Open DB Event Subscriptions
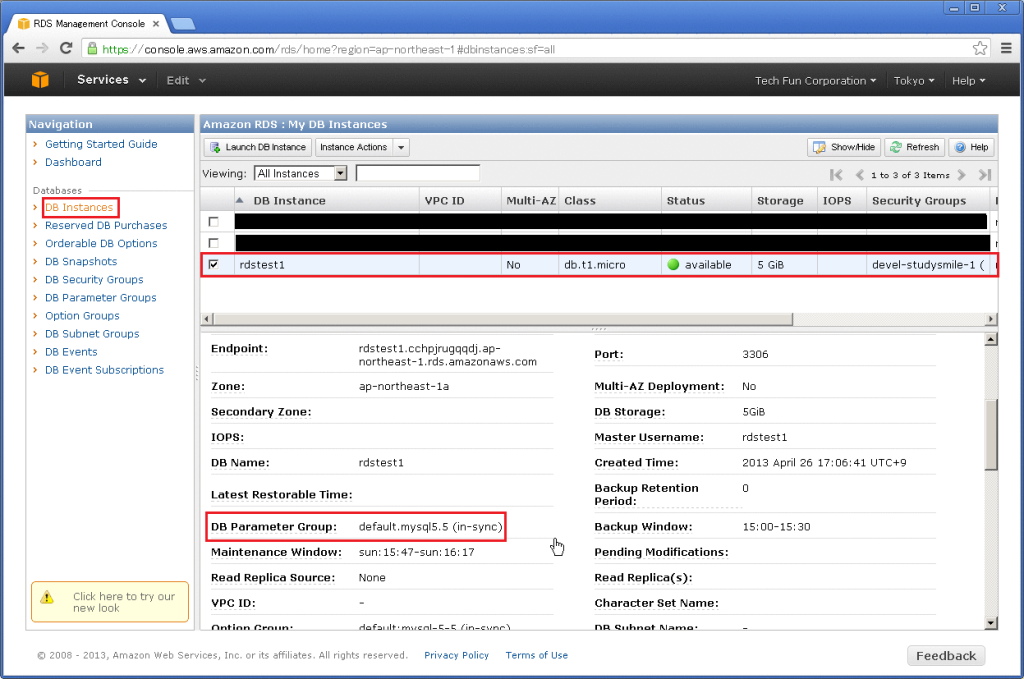This screenshot has height=679, width=1024. [x=104, y=370]
